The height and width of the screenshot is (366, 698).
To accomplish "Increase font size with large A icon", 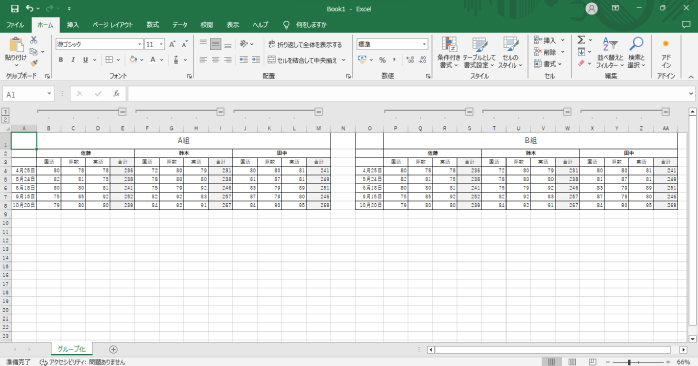I will click(x=172, y=44).
